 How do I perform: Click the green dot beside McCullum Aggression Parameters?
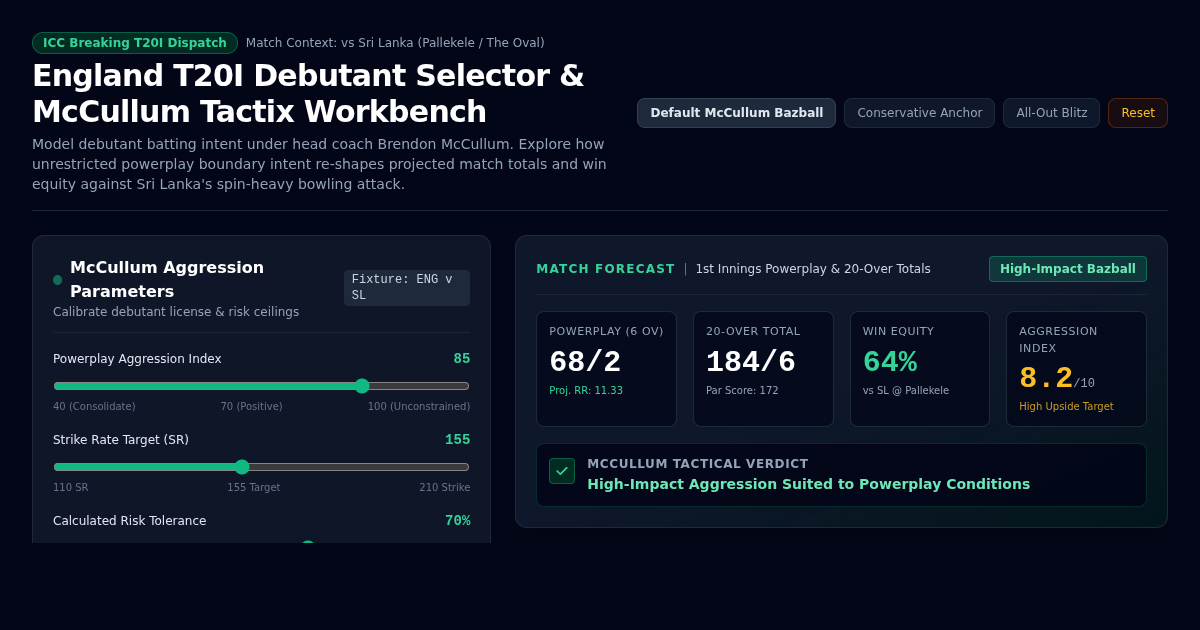[x=57, y=280]
